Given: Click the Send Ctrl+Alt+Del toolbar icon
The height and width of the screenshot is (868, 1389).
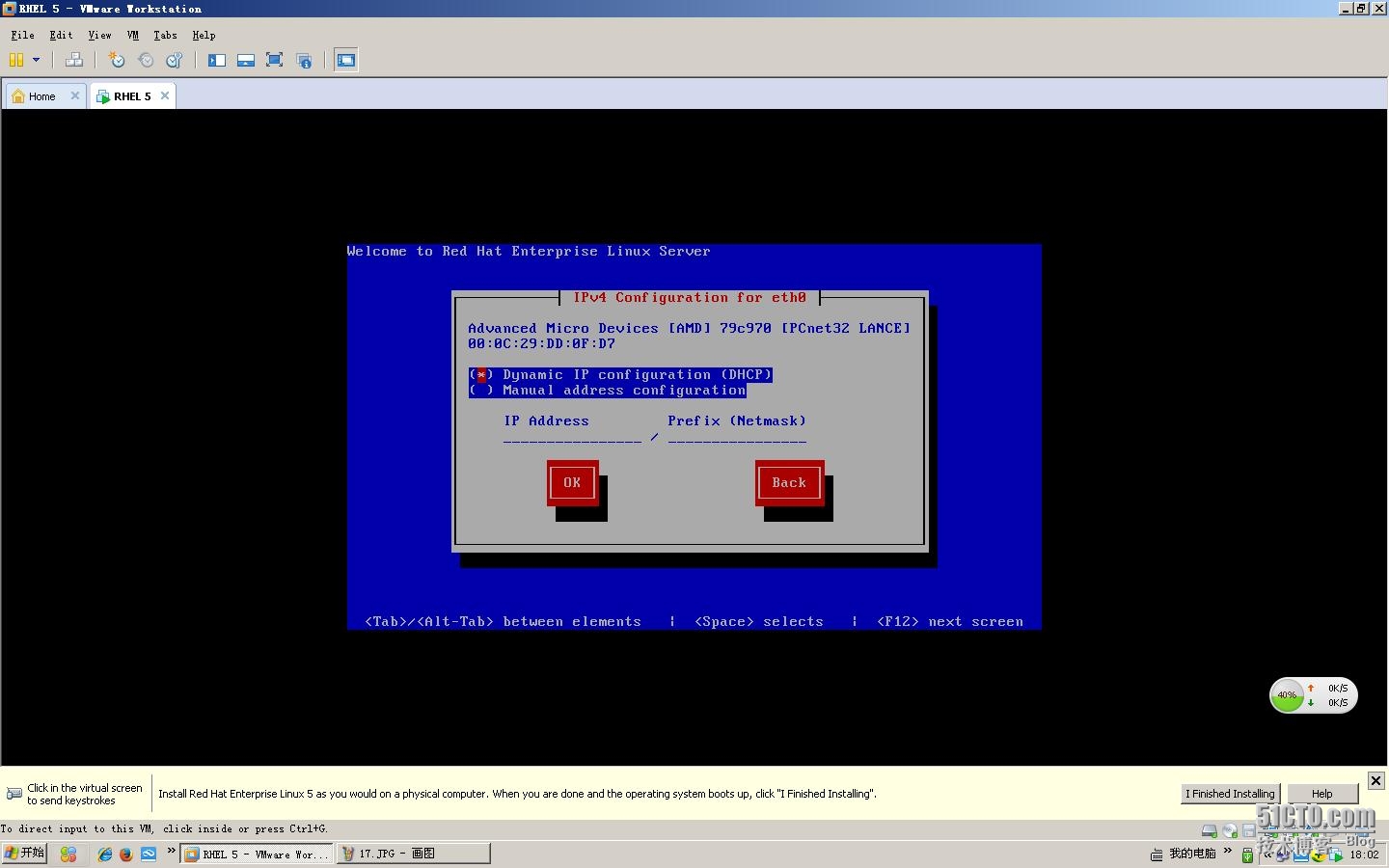Looking at the screenshot, I should coord(73,60).
